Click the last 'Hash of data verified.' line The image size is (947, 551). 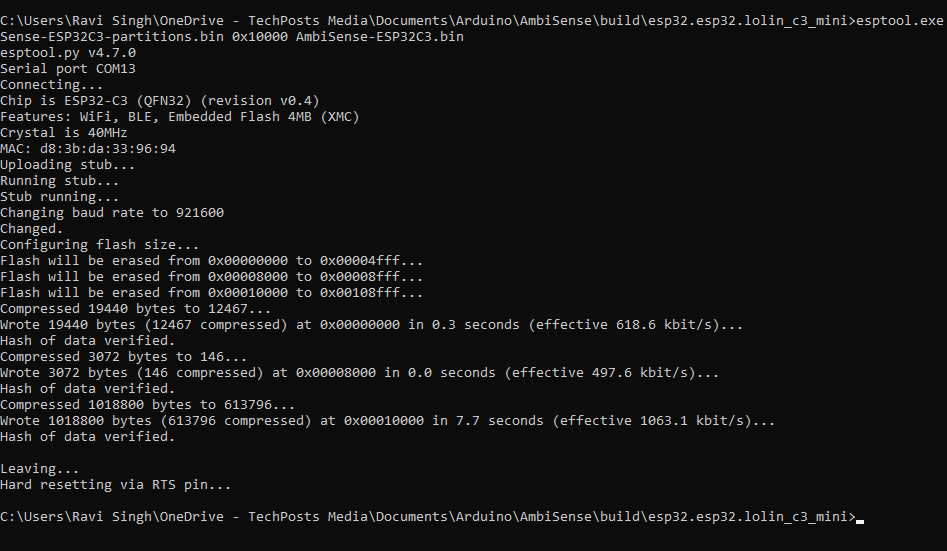pos(88,437)
